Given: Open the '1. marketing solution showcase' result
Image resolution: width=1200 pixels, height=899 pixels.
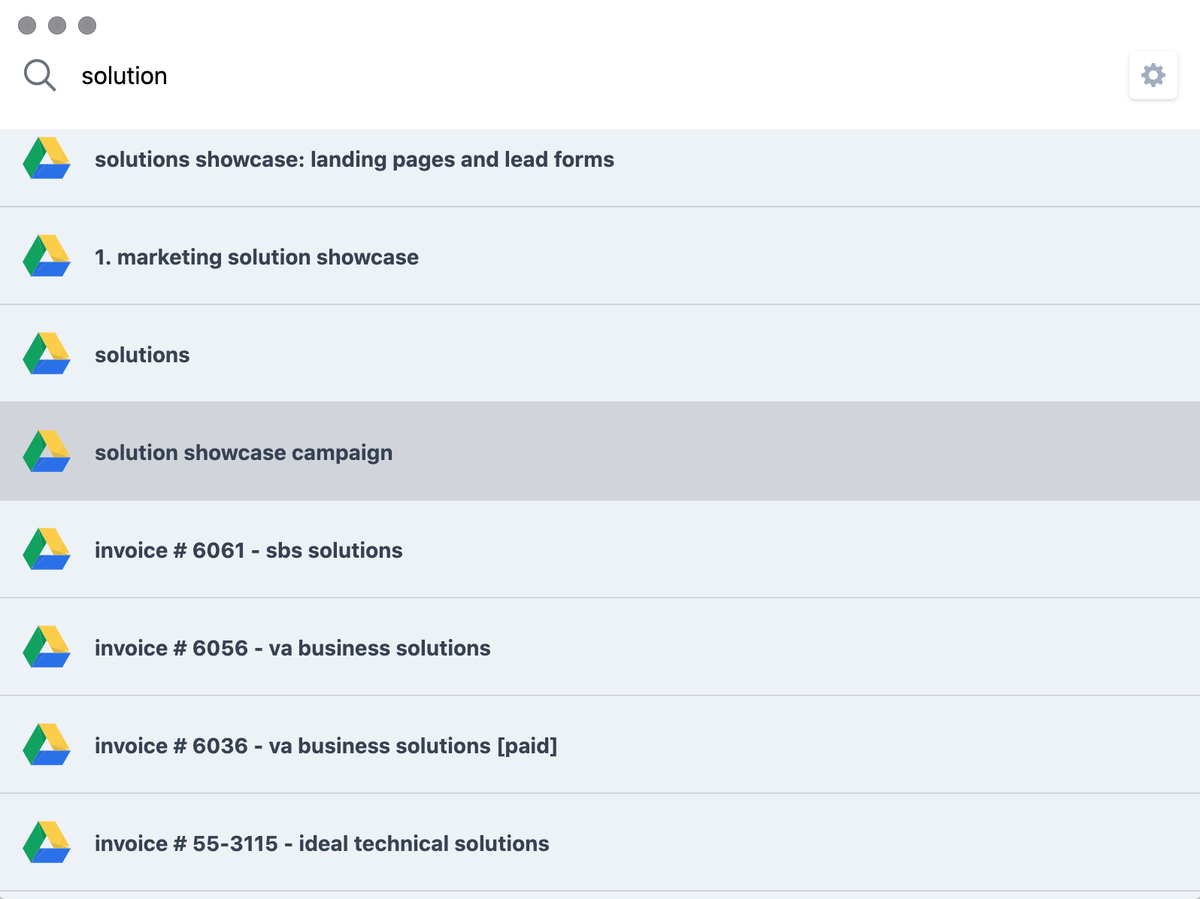Looking at the screenshot, I should (600, 256).
